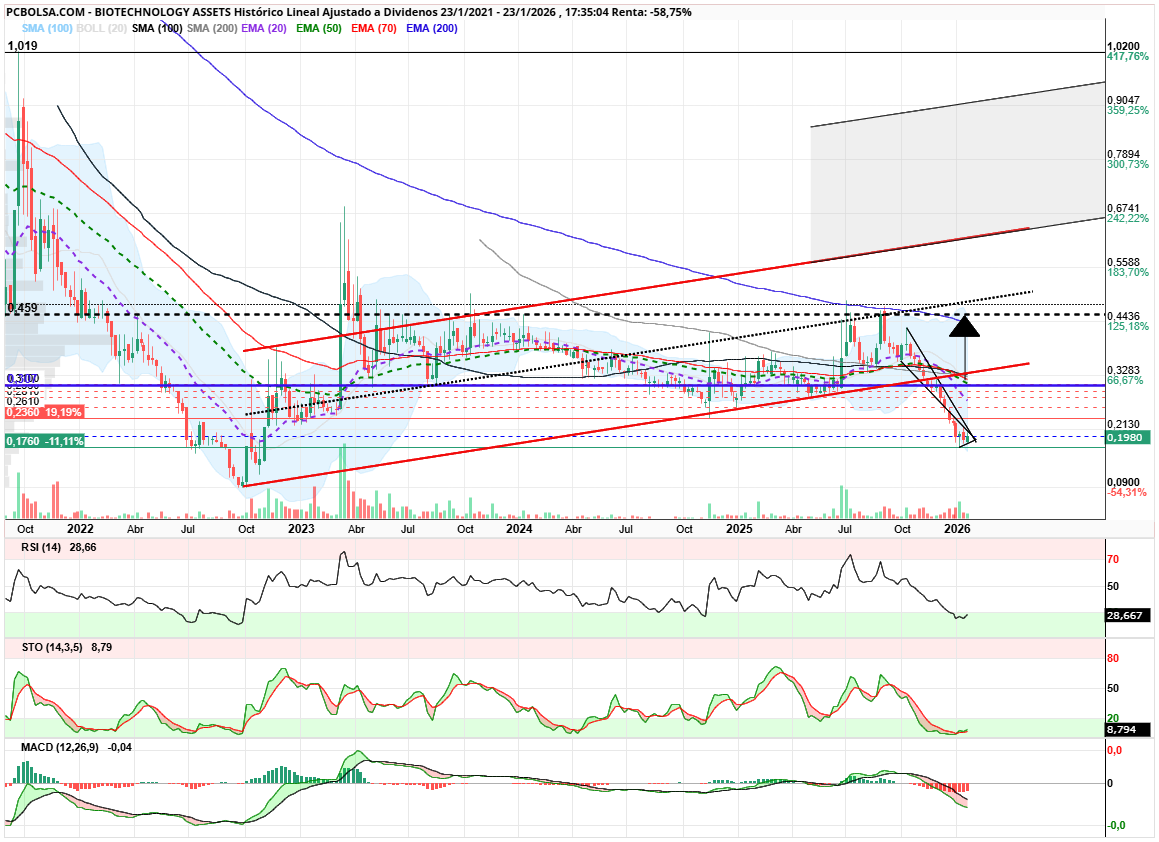This screenshot has width=1159, height=842.
Task: Click the 0,459 dotted level label
Action: [x=22, y=308]
